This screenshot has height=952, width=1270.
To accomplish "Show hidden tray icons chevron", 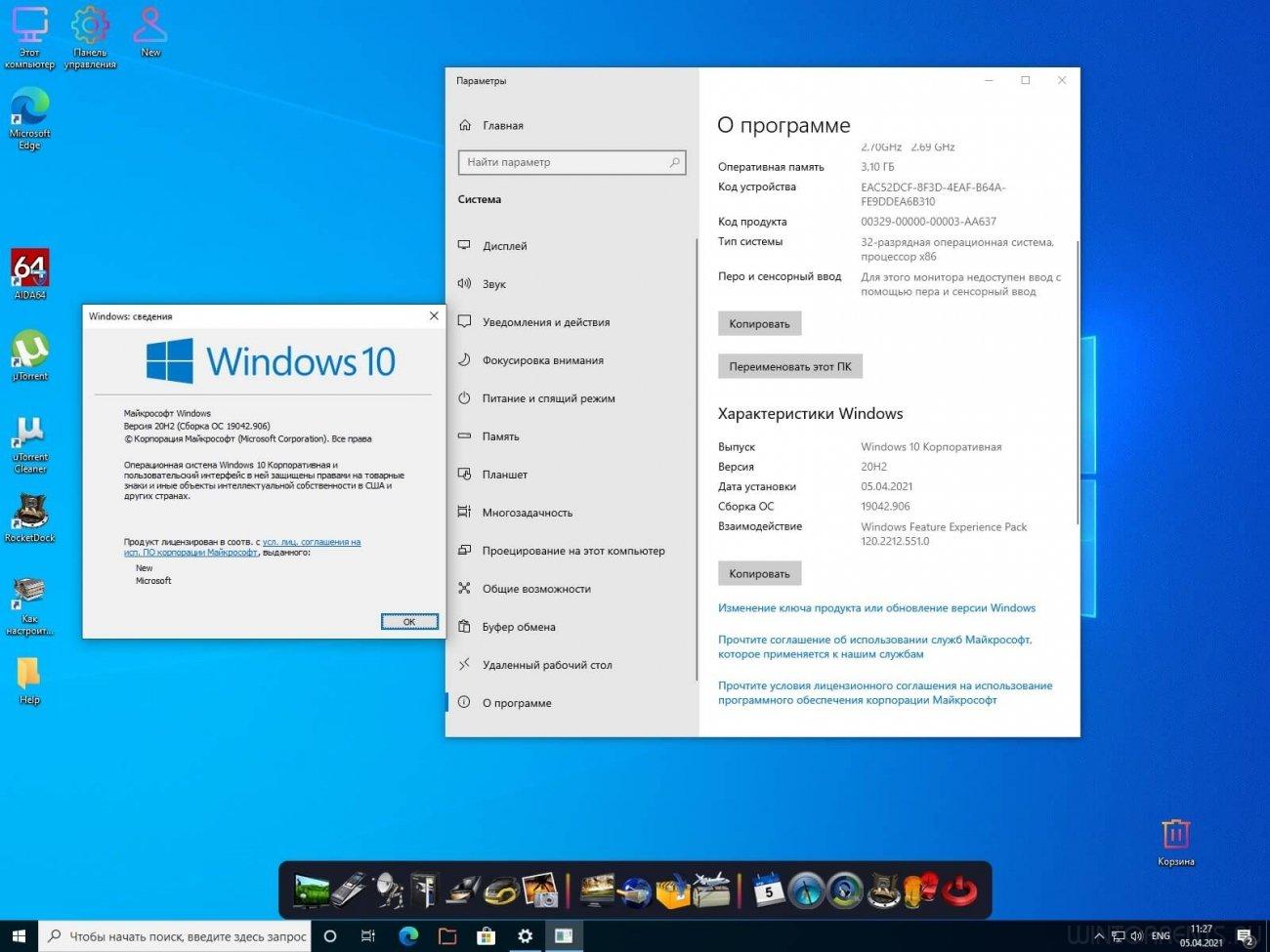I will pos(1099,935).
